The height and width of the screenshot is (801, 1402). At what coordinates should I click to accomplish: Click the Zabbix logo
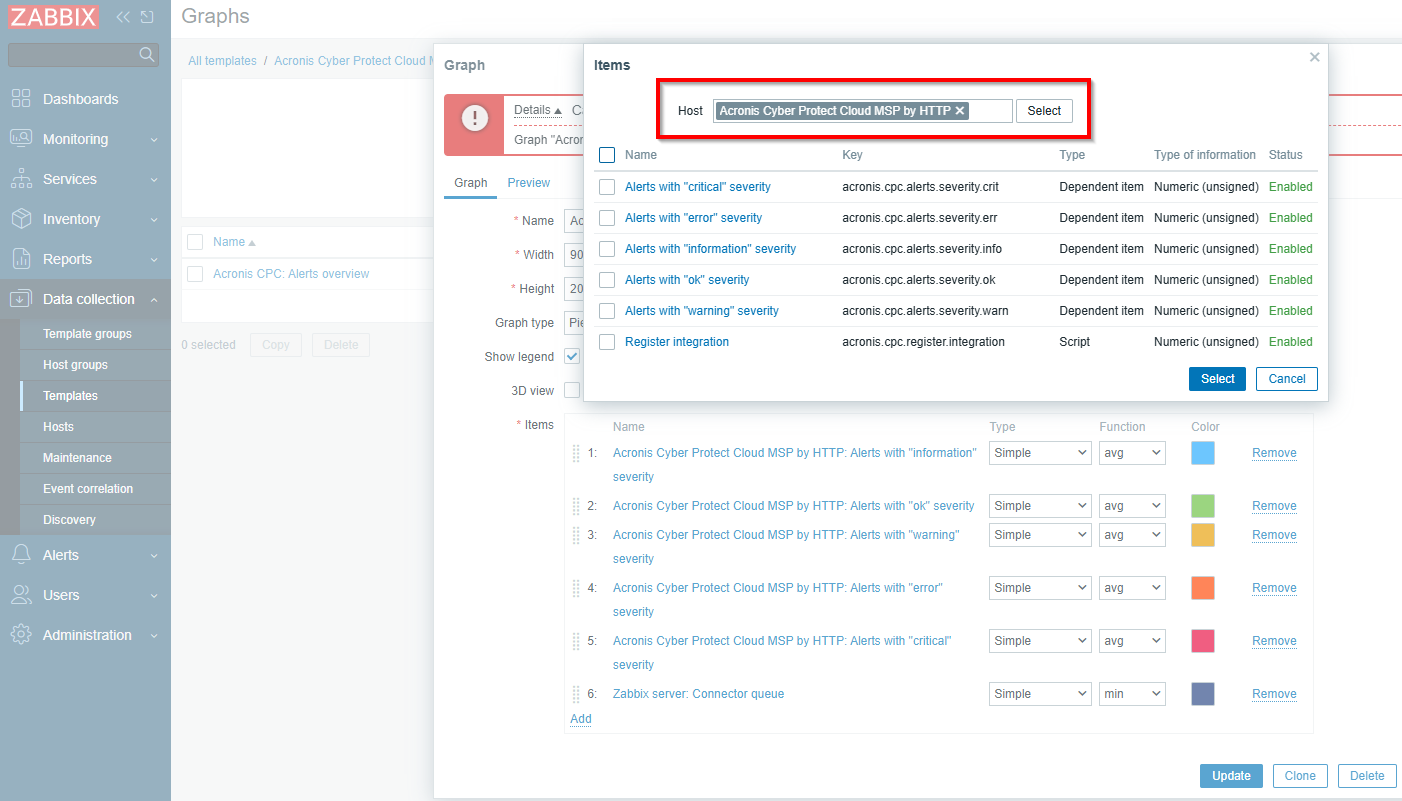(x=54, y=16)
